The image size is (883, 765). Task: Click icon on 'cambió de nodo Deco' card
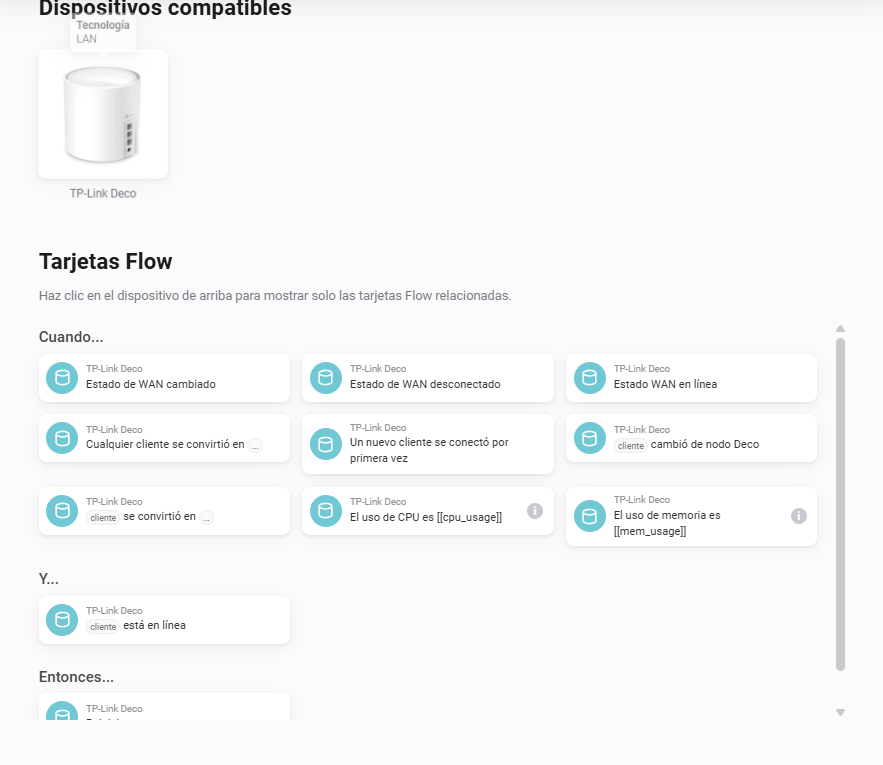[x=590, y=438]
